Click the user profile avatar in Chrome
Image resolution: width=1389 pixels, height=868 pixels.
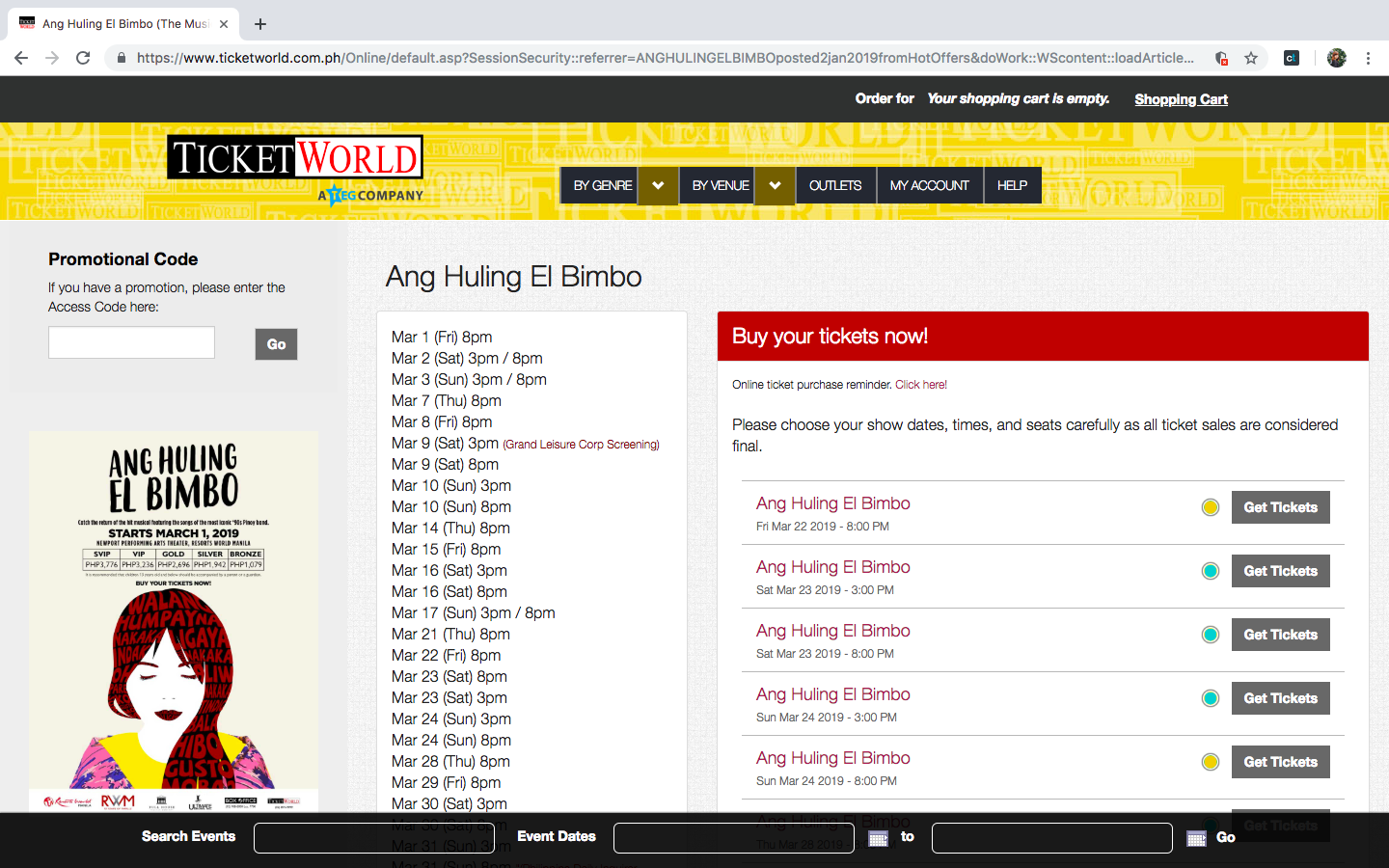(x=1336, y=58)
